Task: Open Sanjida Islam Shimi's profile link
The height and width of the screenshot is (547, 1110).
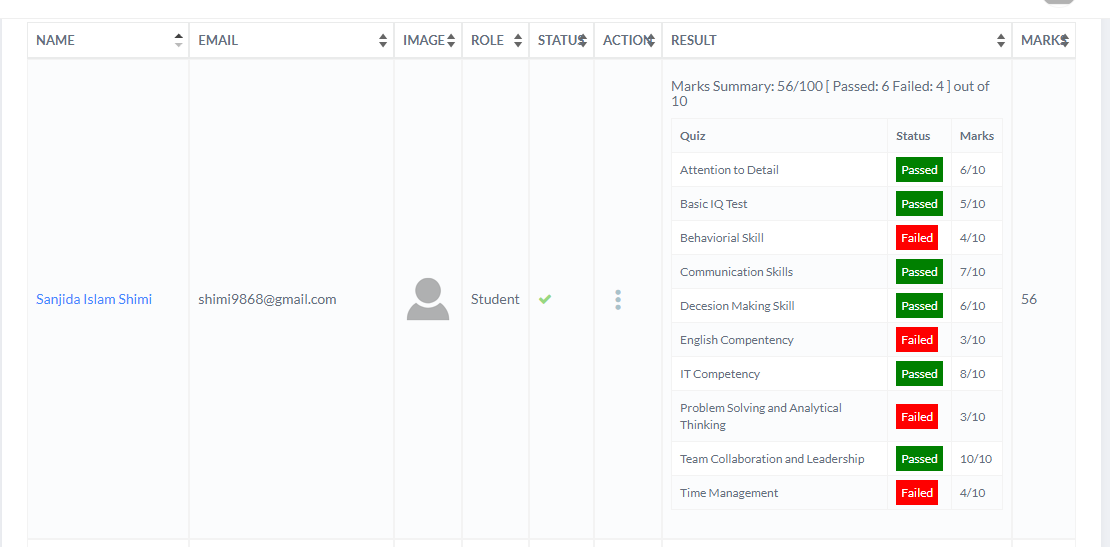Action: tap(94, 299)
